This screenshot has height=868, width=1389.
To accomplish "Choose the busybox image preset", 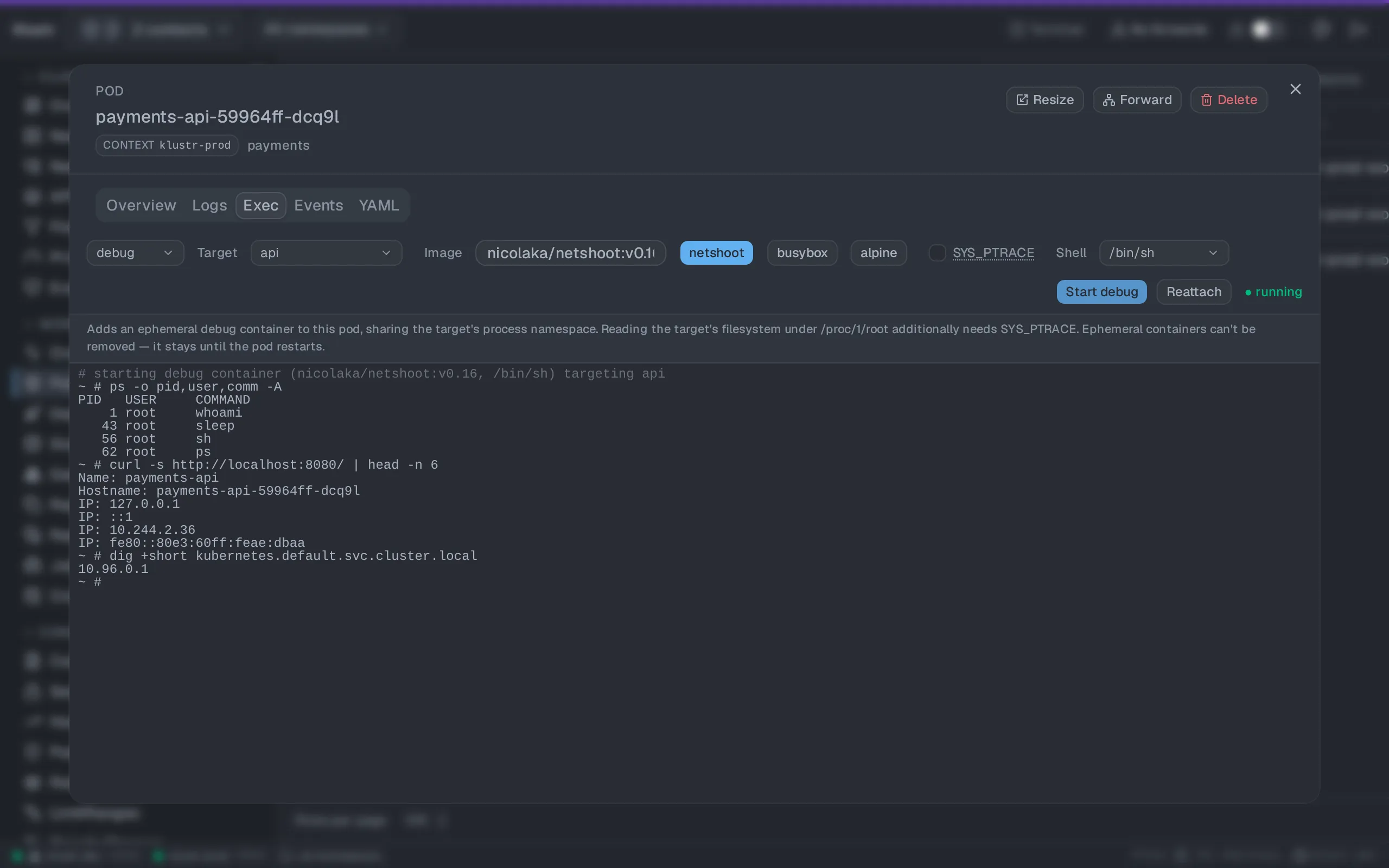I will 802,253.
